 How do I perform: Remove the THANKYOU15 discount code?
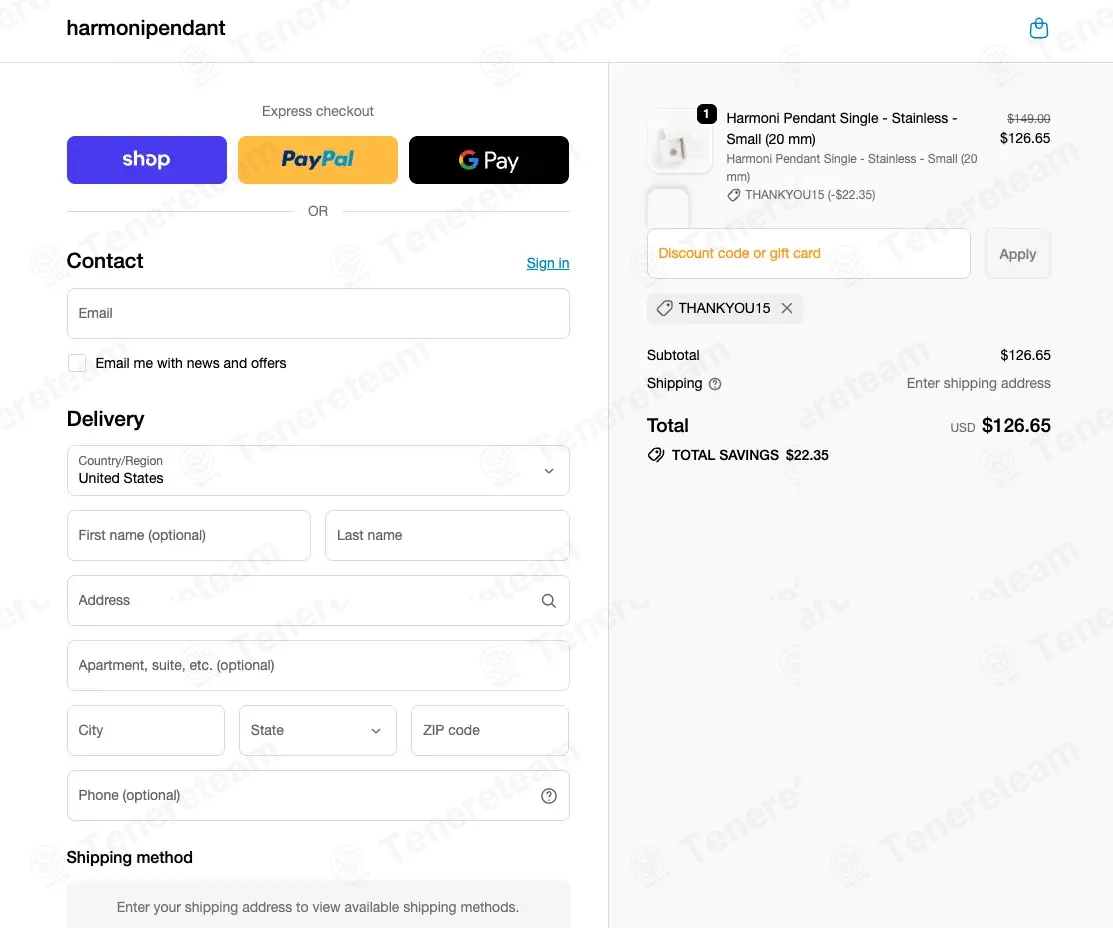click(787, 308)
